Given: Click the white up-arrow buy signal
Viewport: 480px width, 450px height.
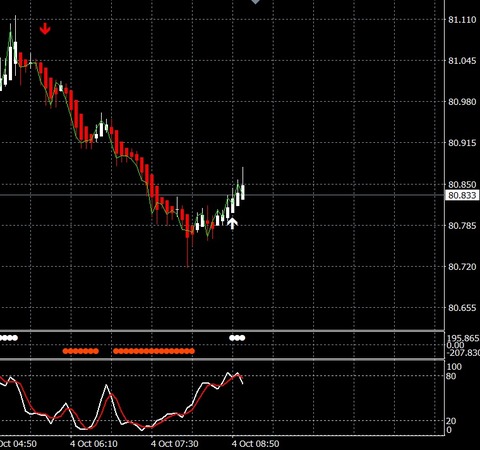Looking at the screenshot, I should (x=232, y=223).
